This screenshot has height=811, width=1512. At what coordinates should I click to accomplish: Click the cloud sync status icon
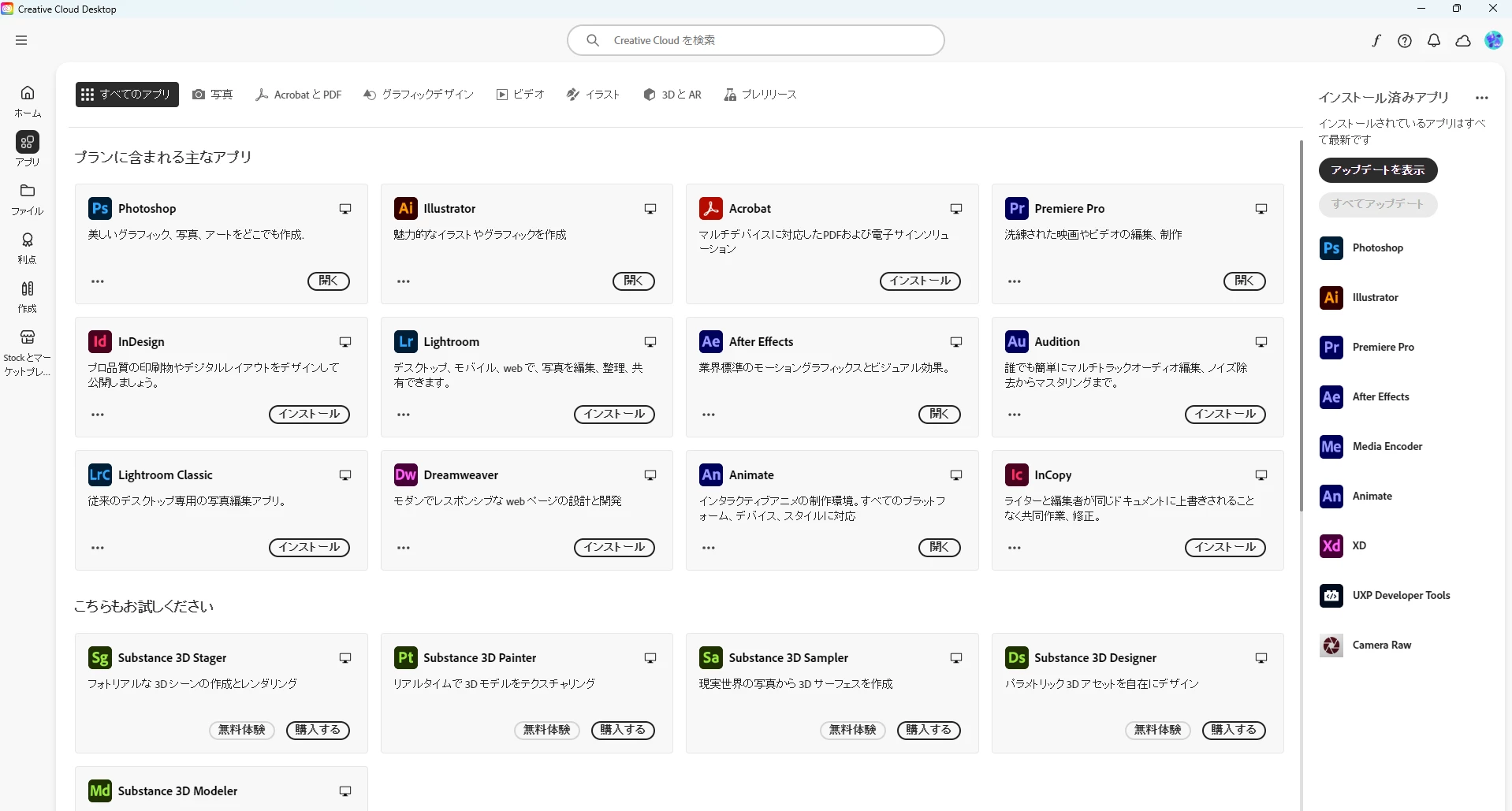click(1463, 41)
